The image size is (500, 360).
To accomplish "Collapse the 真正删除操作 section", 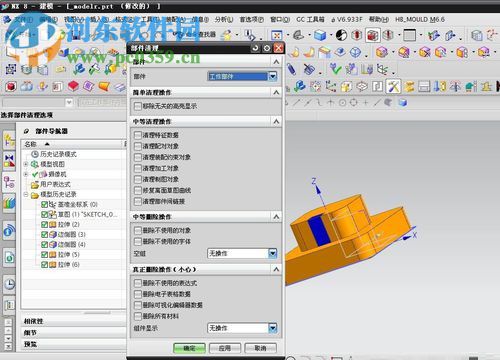I will coord(276,269).
